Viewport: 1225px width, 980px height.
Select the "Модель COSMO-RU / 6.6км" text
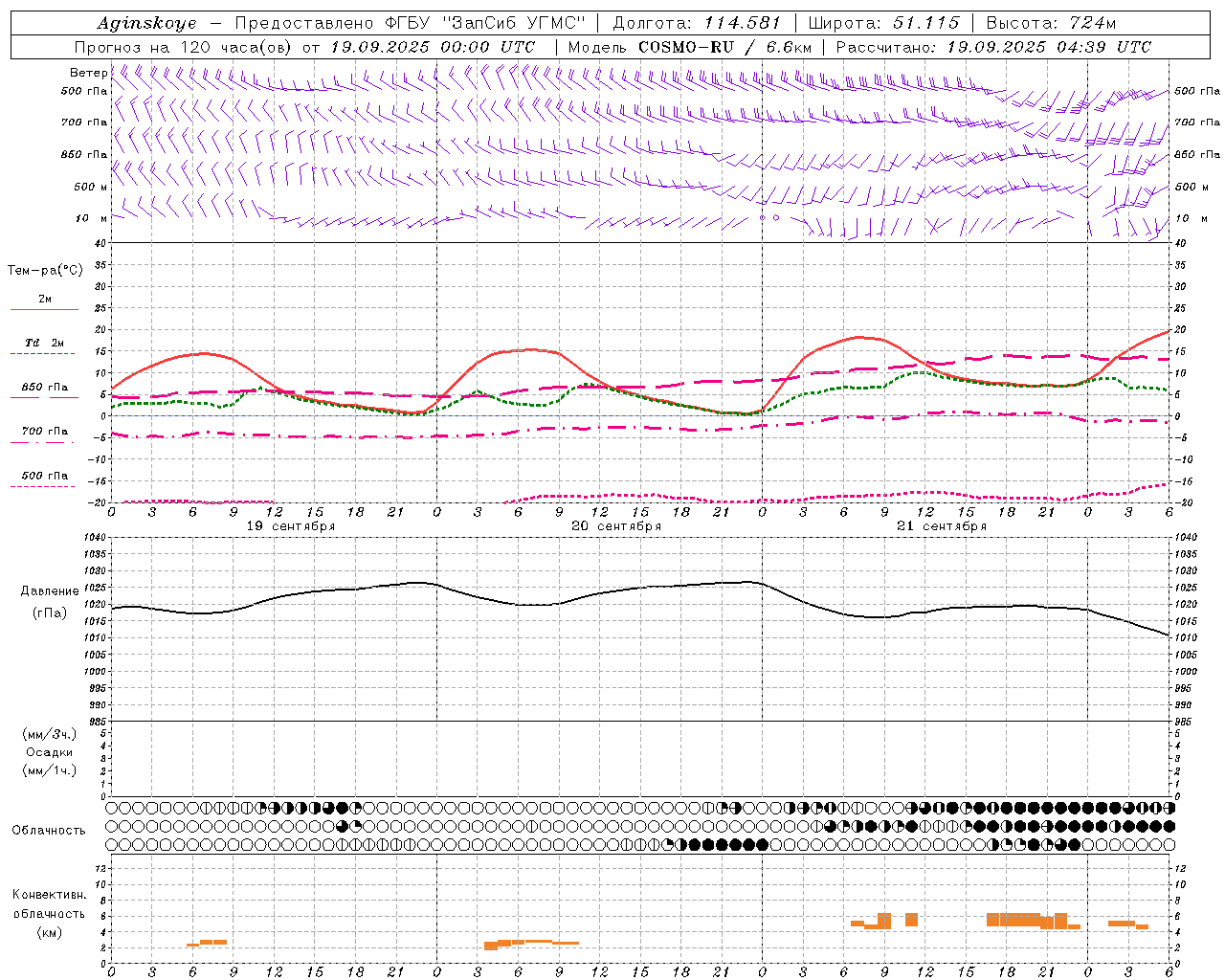689,47
